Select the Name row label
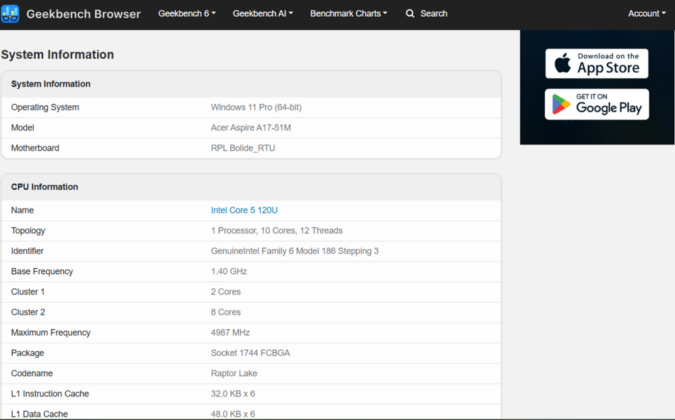The image size is (675, 420). point(22,210)
